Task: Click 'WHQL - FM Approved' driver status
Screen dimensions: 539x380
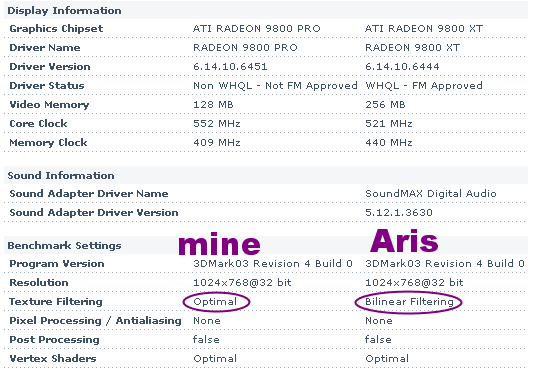Action: click(424, 85)
